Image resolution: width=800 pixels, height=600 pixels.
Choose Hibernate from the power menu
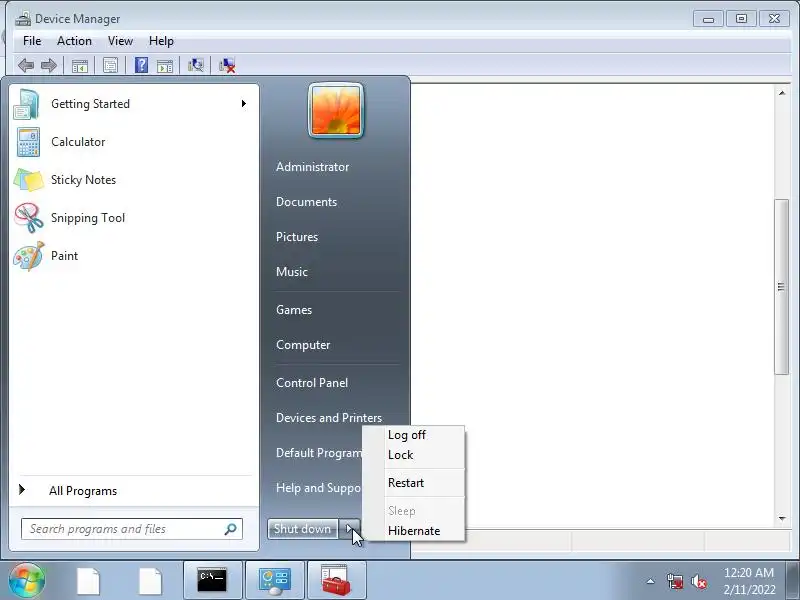pyautogui.click(x=413, y=531)
